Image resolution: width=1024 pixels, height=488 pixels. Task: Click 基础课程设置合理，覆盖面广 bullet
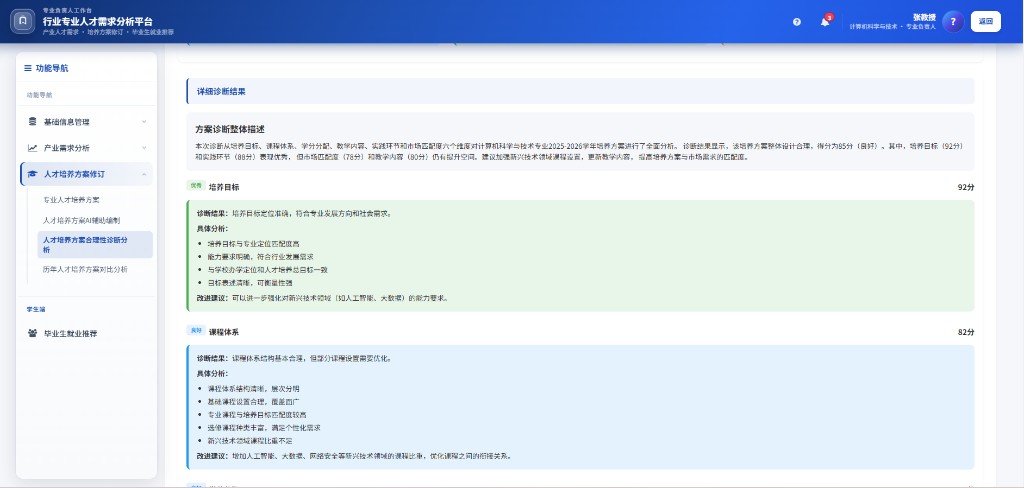[x=253, y=402]
